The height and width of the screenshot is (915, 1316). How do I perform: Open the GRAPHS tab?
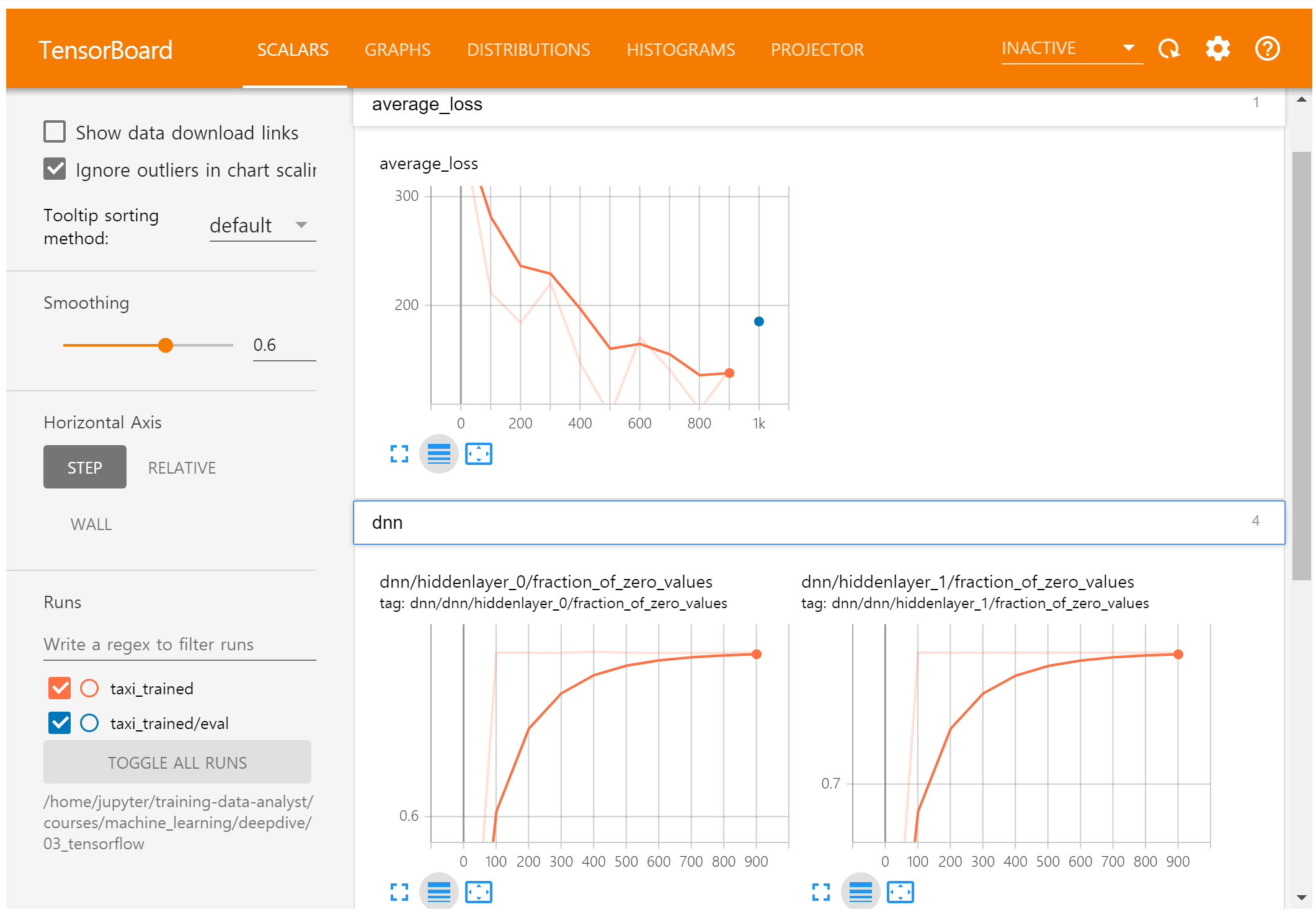[397, 50]
